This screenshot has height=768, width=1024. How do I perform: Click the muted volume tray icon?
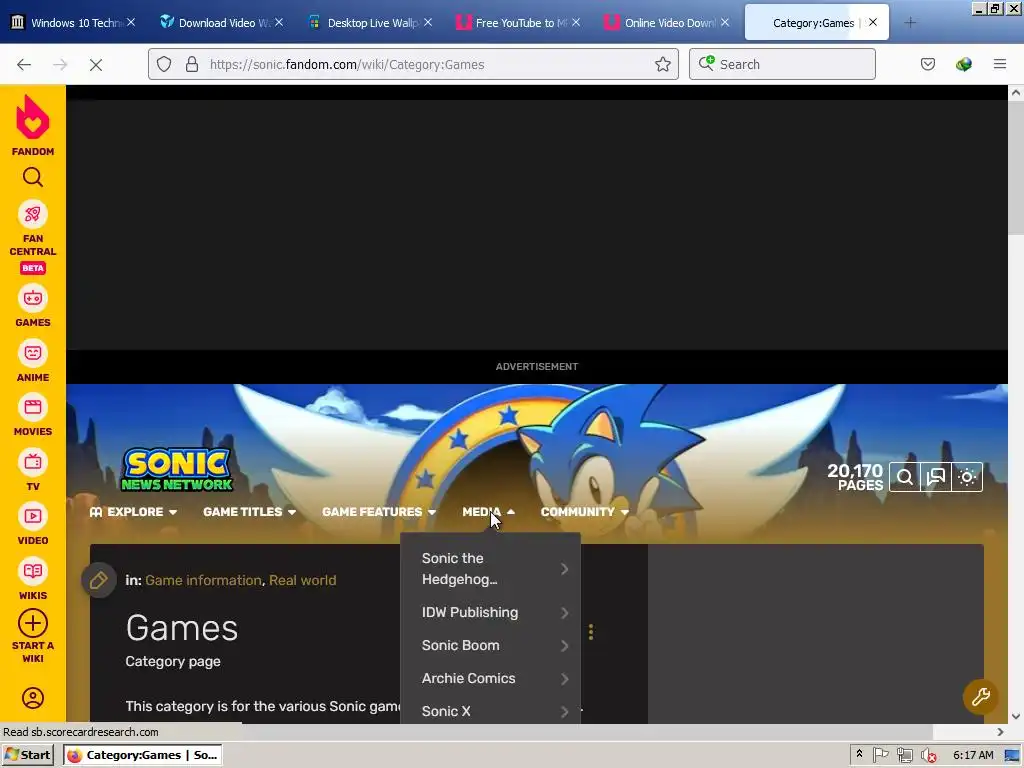[x=929, y=755]
